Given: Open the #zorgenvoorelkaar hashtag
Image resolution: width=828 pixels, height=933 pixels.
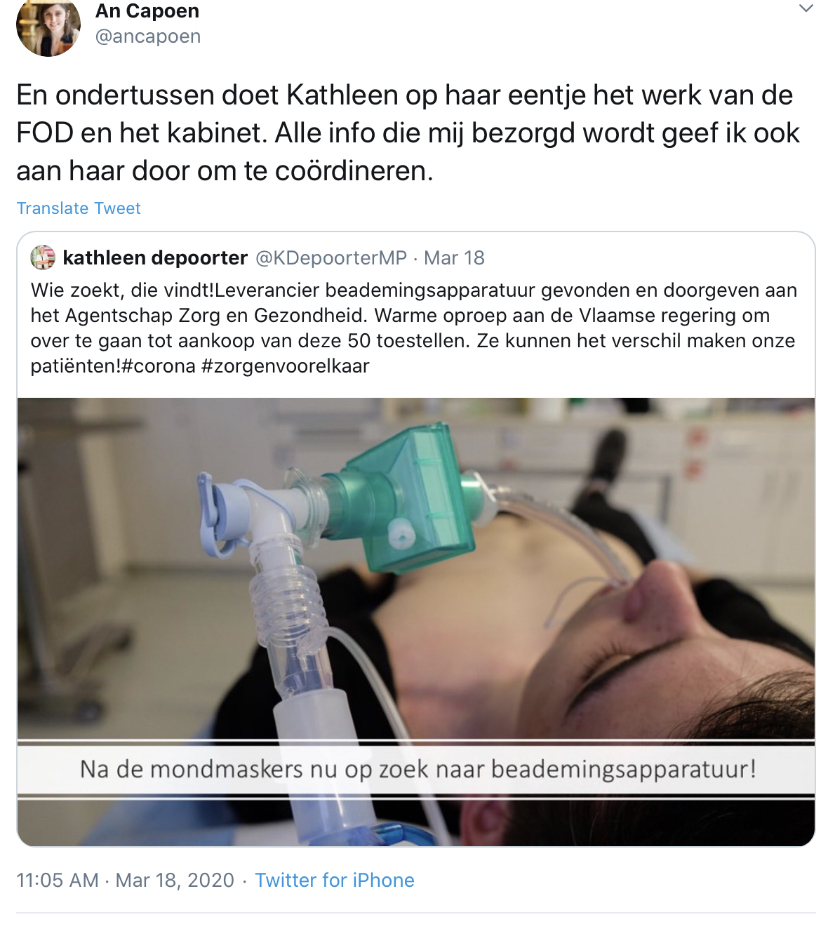Looking at the screenshot, I should [285, 365].
